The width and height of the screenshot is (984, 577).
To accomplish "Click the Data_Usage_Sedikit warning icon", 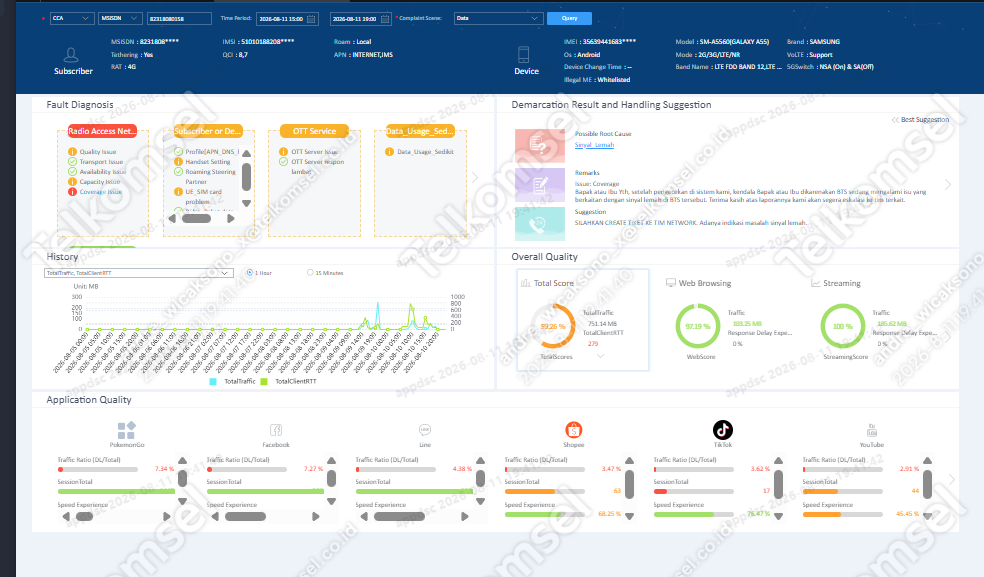I will tap(389, 152).
